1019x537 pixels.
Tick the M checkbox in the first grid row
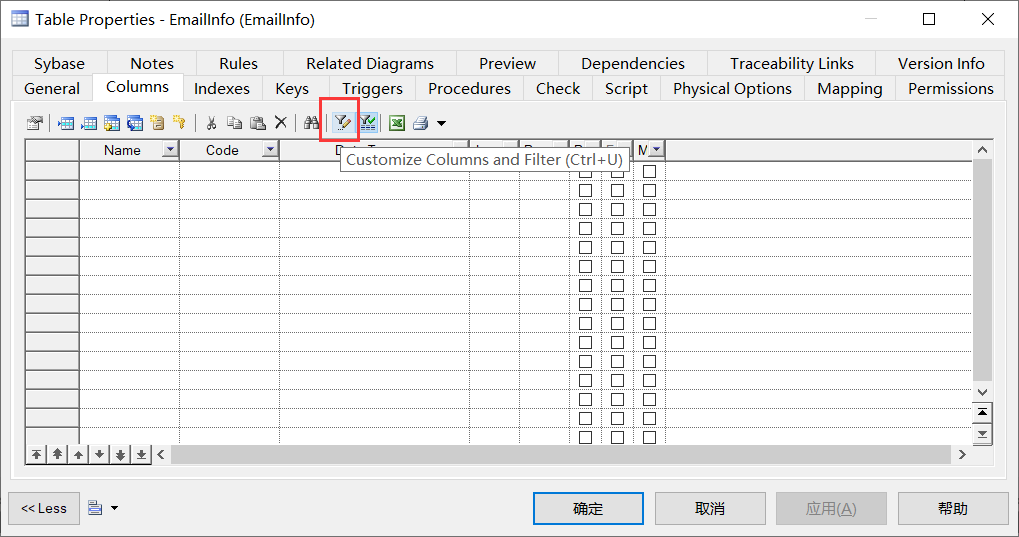click(649, 172)
